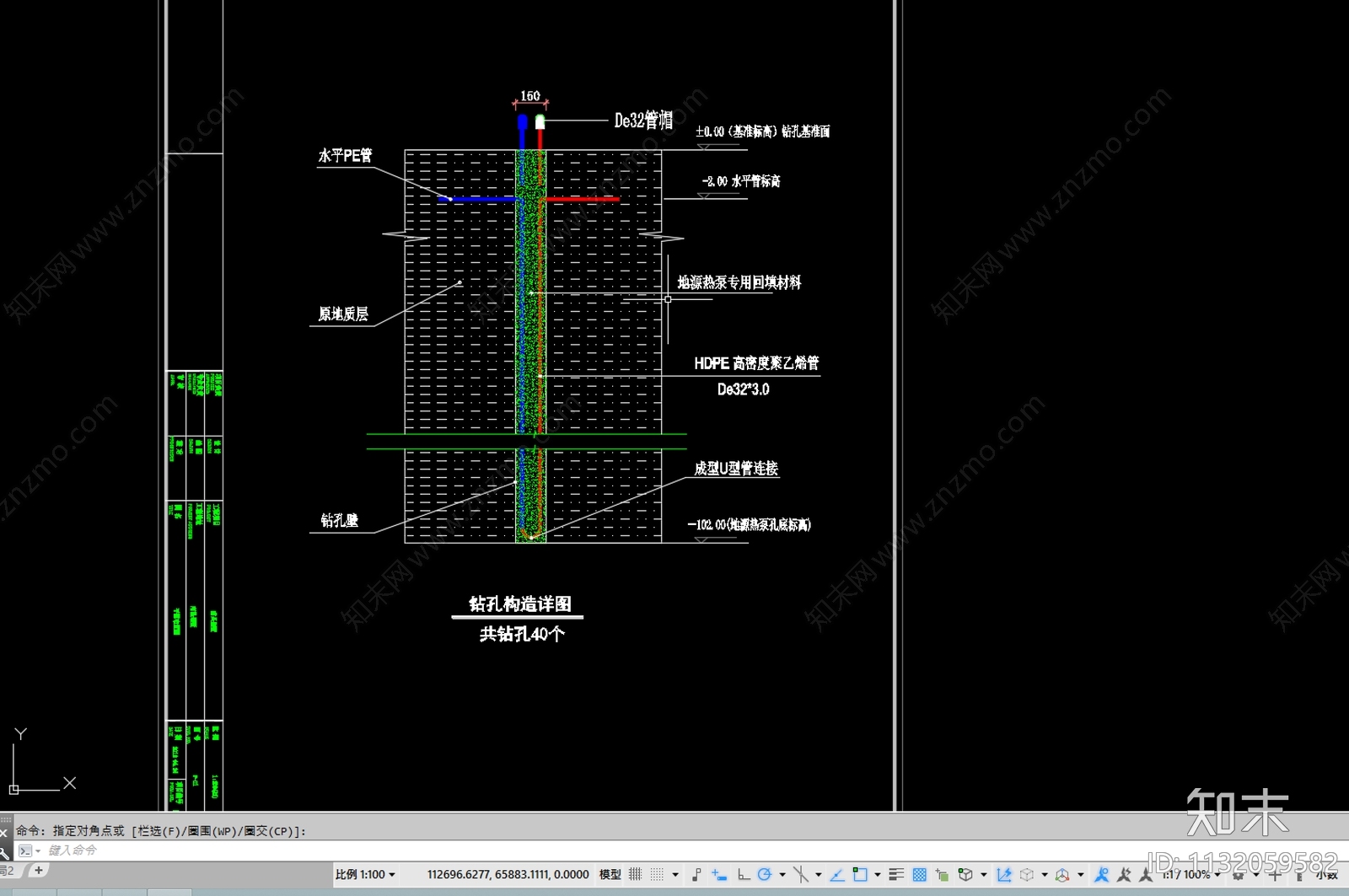Toggle the infer constraints icon

[696, 874]
